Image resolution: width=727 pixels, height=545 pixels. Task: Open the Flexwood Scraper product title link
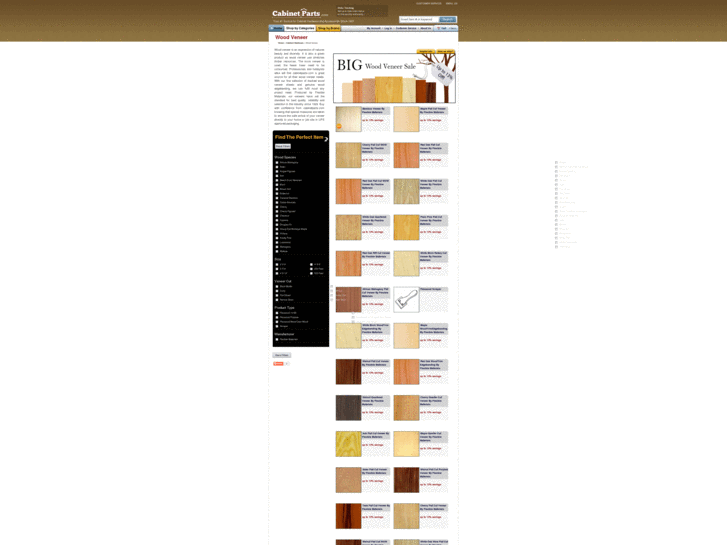pyautogui.click(x=431, y=289)
